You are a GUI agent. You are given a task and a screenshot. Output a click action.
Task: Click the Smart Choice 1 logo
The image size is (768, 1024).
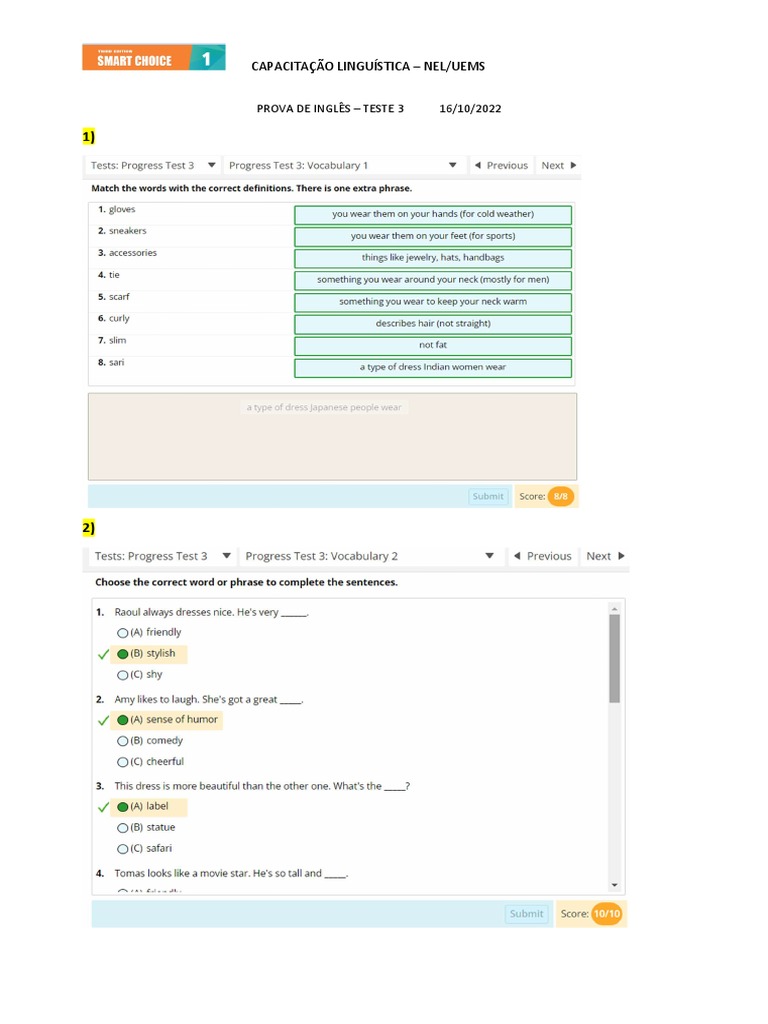153,58
